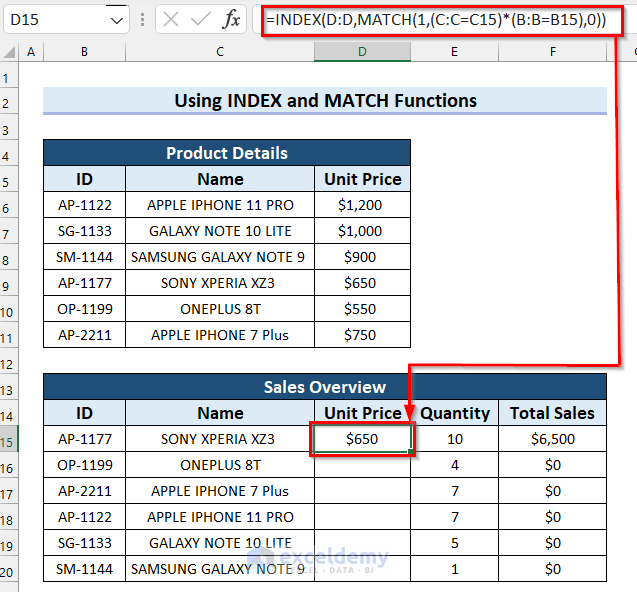This screenshot has height=592, width=637.
Task: Select $0 total in row 17
Action: [x=552, y=491]
